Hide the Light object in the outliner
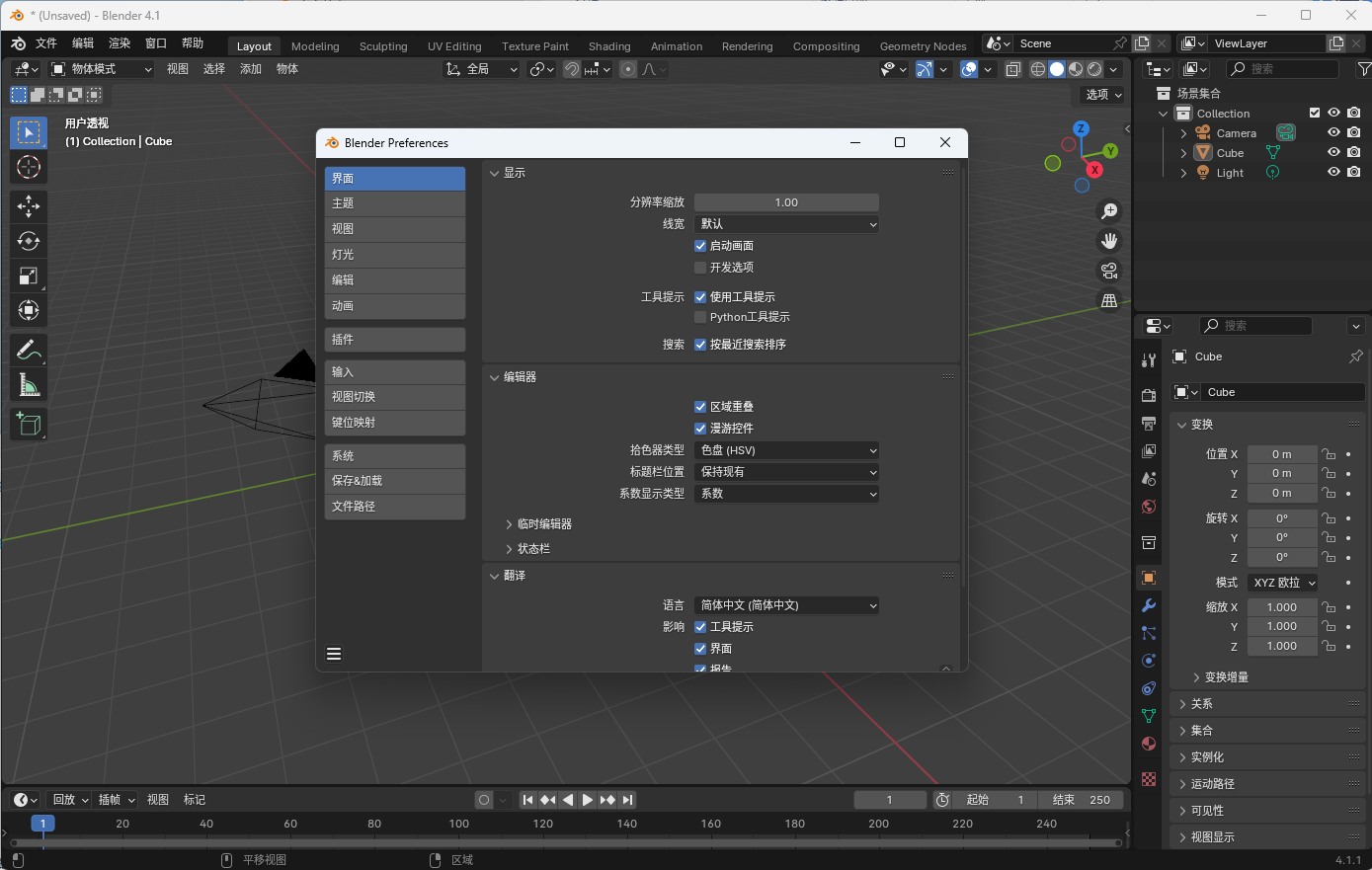1372x870 pixels. 1333,173
